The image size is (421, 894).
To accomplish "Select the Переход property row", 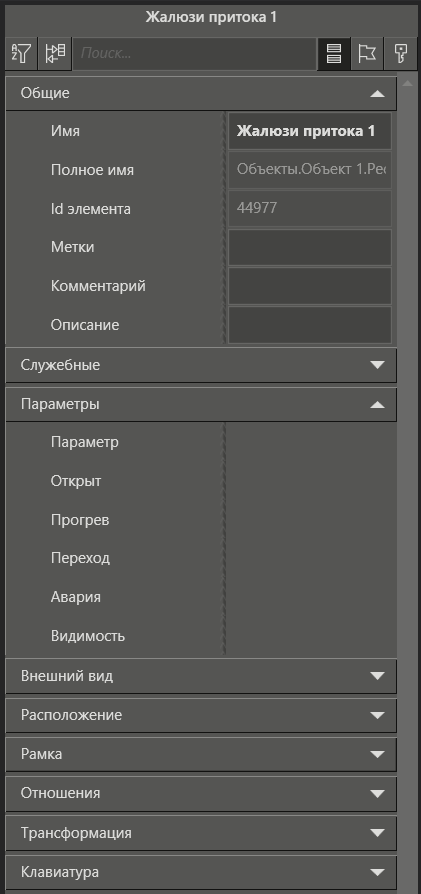I will (201, 558).
